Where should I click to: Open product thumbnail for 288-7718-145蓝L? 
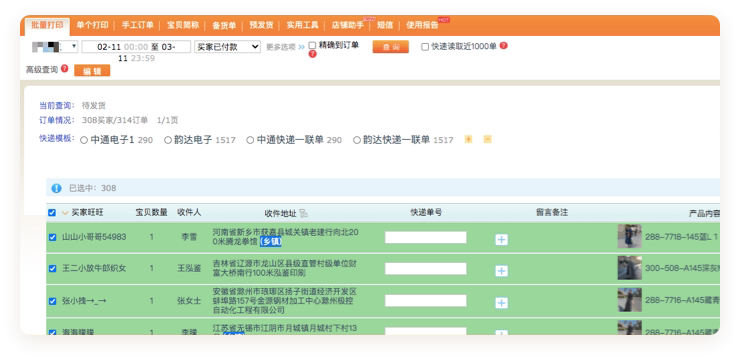pyautogui.click(x=630, y=236)
